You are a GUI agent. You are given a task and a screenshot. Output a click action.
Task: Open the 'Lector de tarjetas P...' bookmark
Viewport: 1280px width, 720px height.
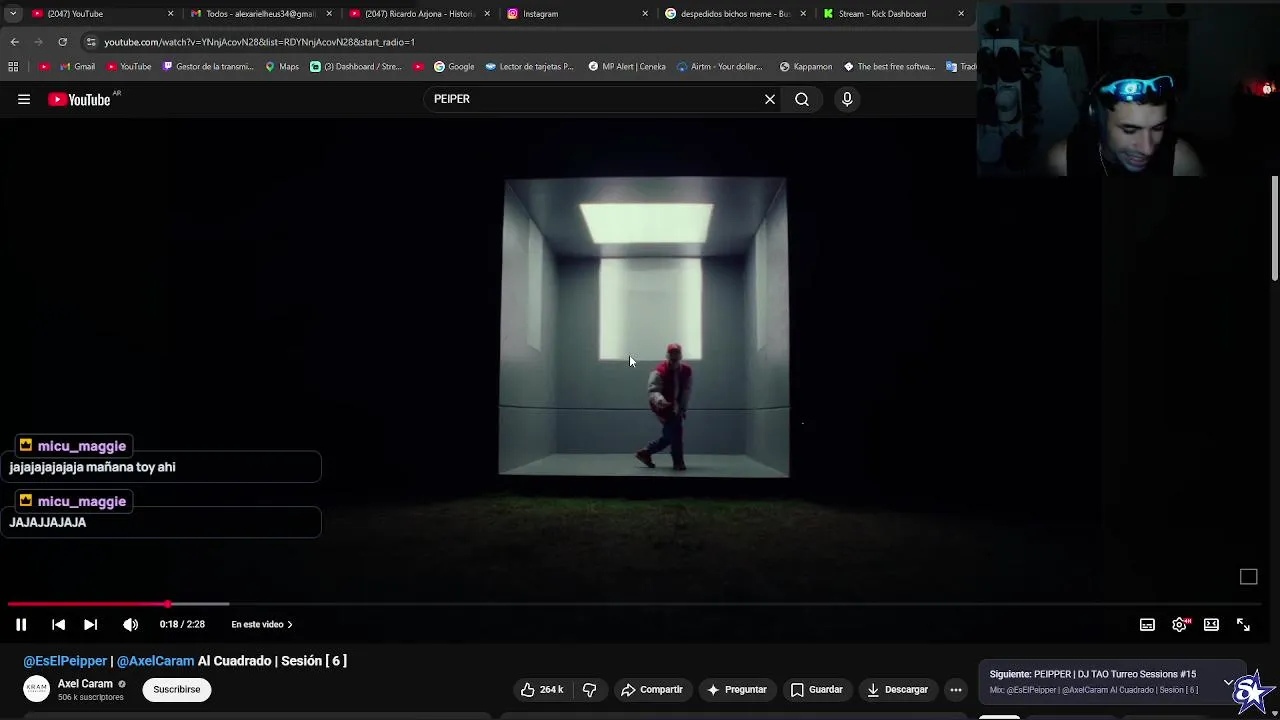coord(530,67)
